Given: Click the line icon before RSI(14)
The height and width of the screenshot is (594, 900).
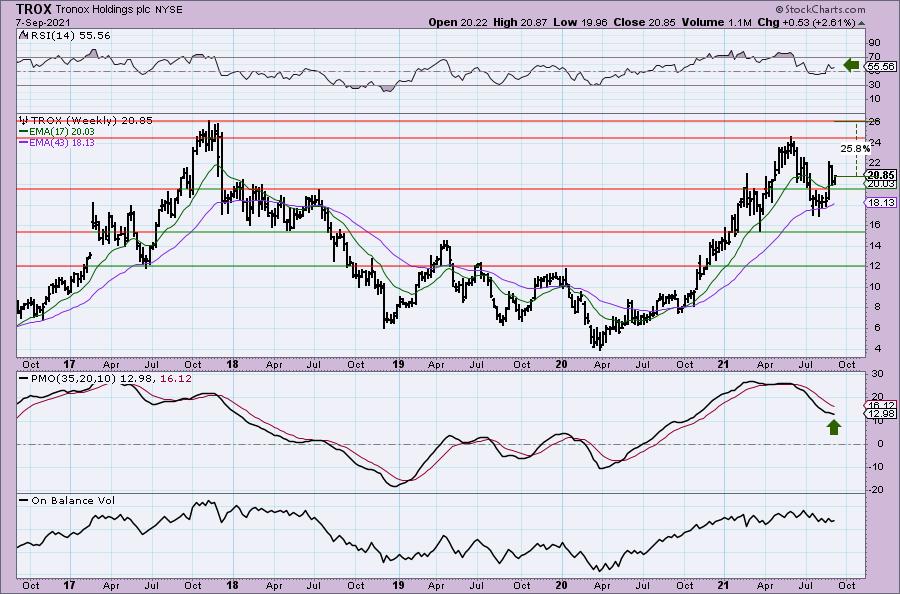Looking at the screenshot, I should (x=23, y=35).
